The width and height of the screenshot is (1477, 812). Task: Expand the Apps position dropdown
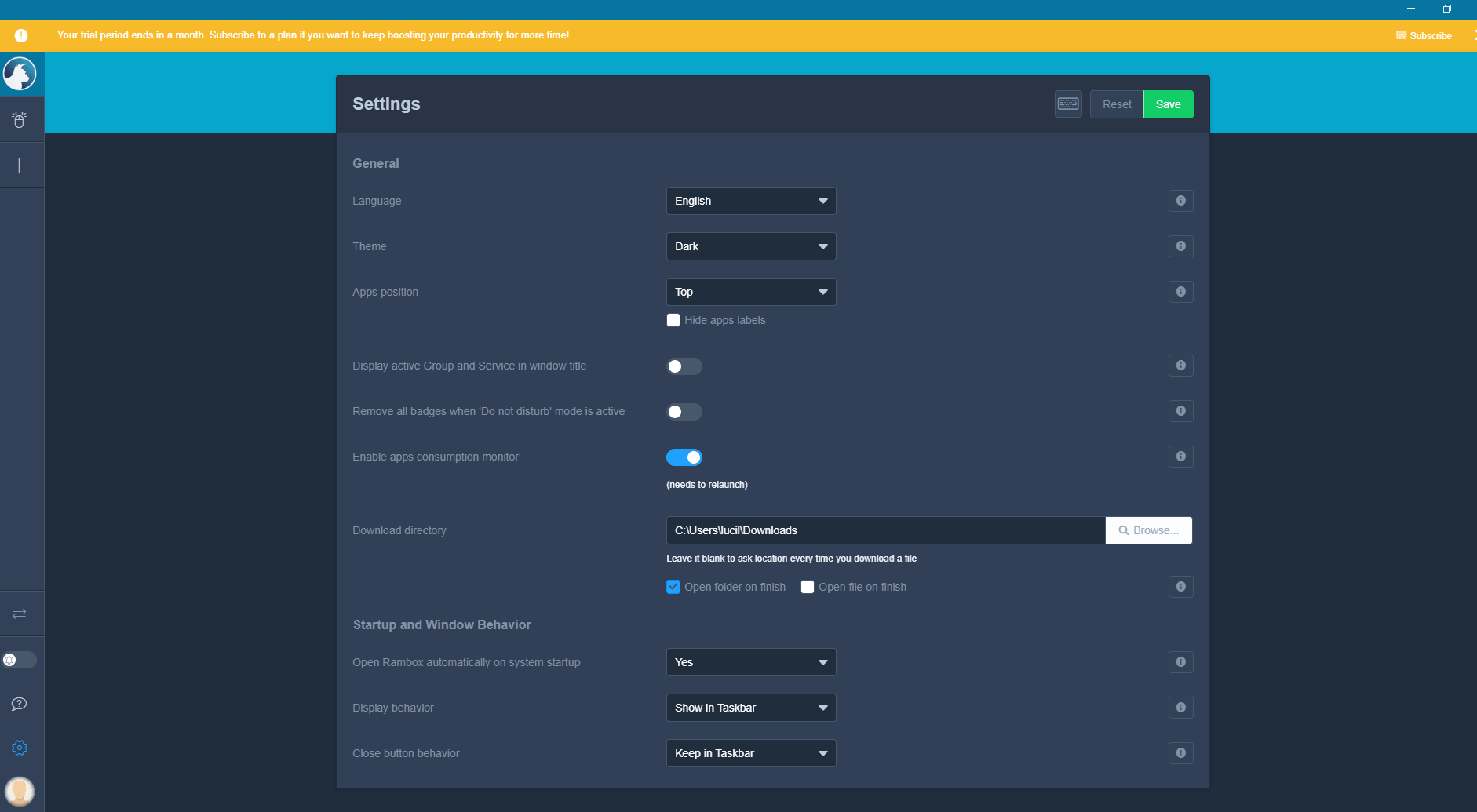click(750, 292)
